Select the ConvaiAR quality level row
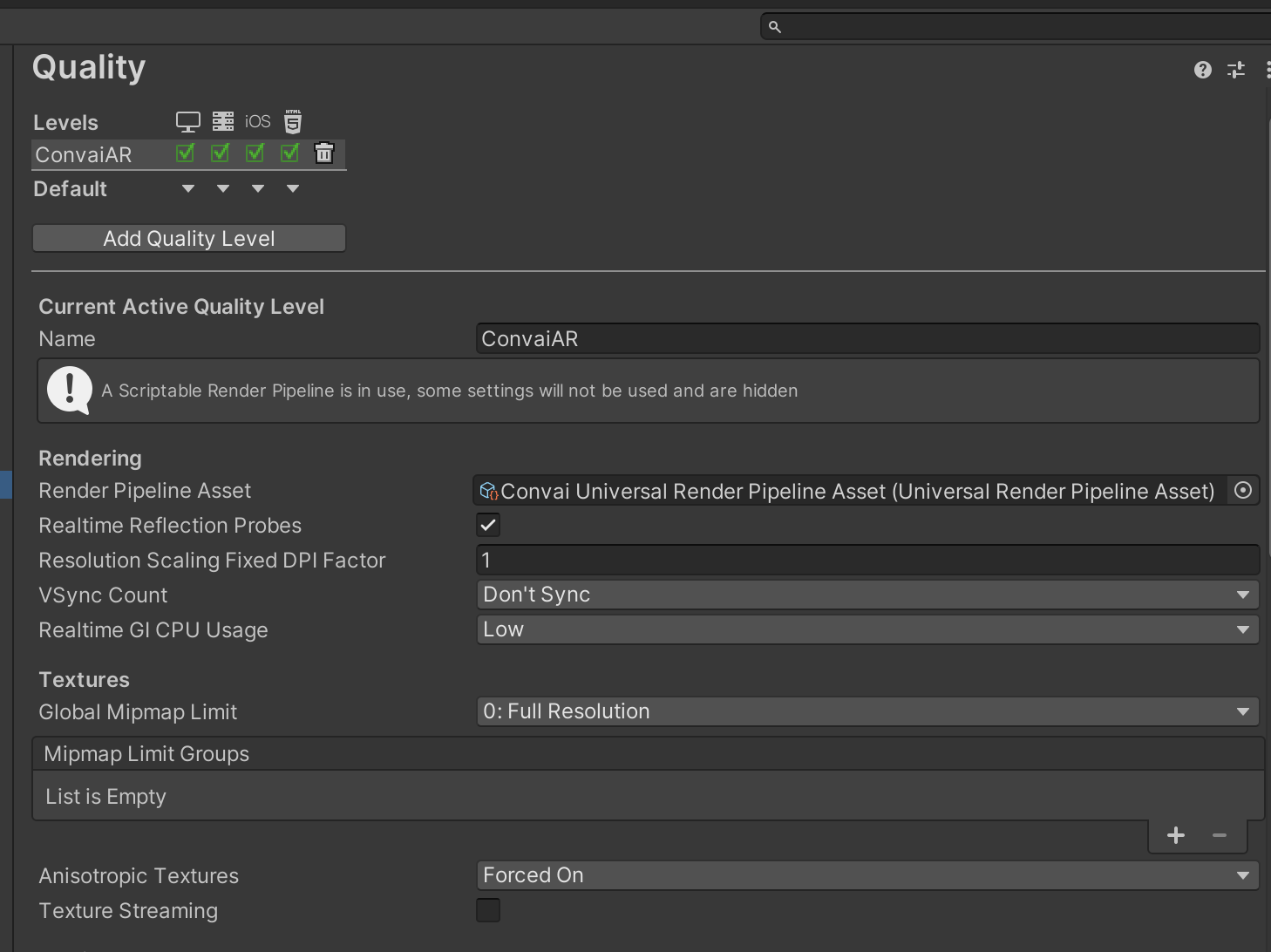The height and width of the screenshot is (952, 1271). click(x=189, y=154)
